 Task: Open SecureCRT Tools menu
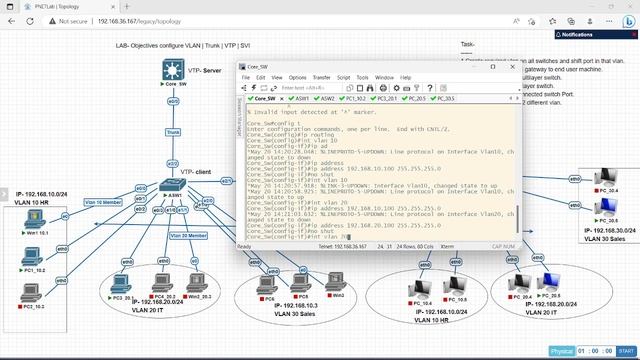362,78
